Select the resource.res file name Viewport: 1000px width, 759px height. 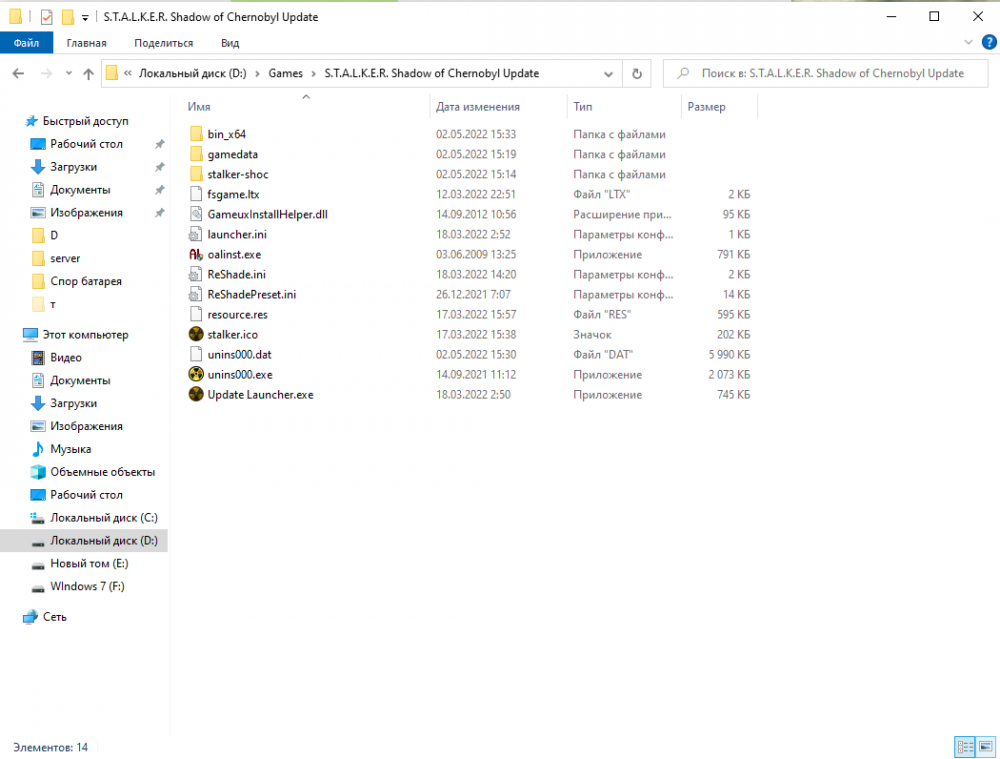(x=237, y=314)
